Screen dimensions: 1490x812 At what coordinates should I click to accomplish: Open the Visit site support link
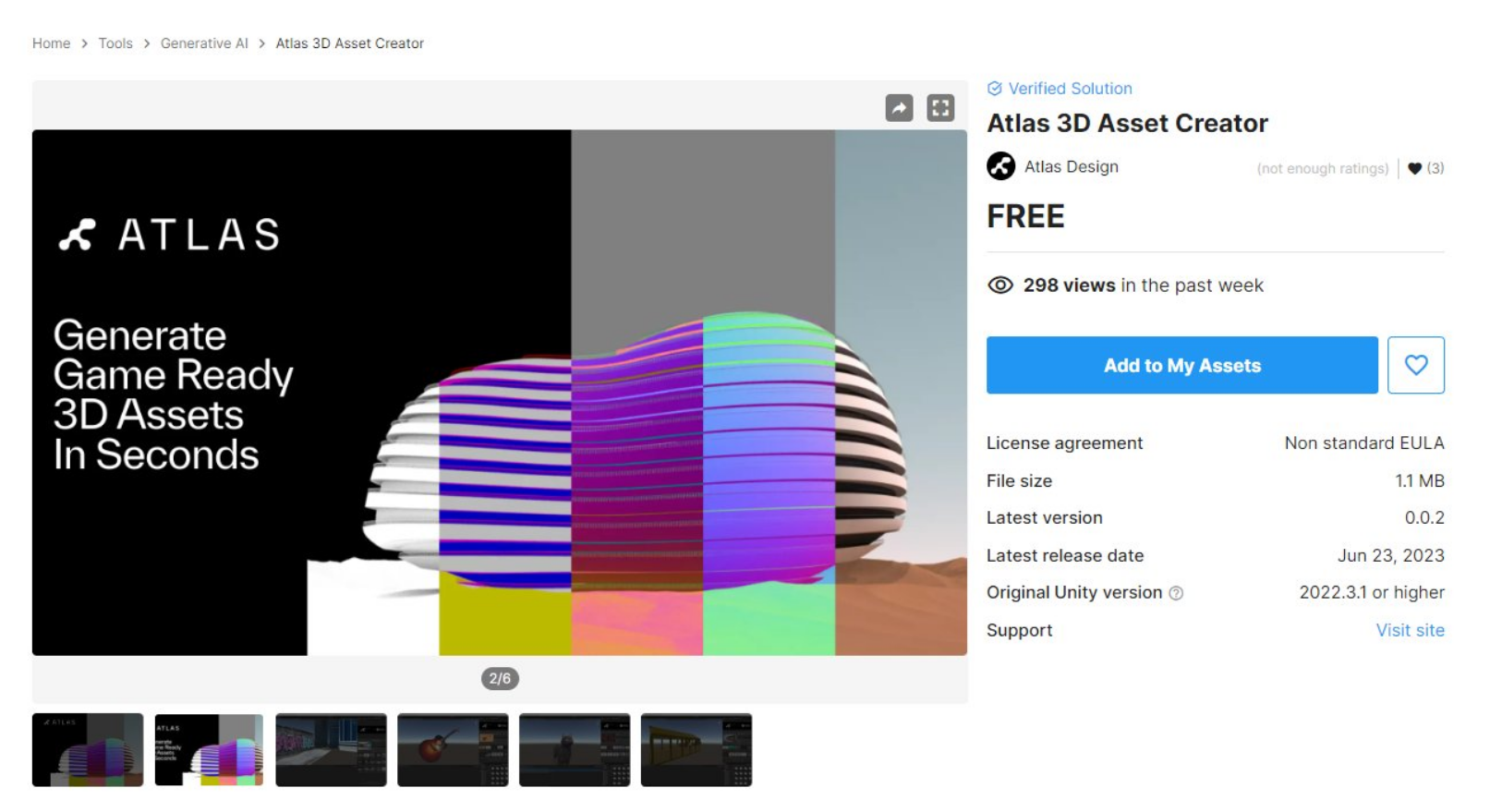[x=1410, y=630]
